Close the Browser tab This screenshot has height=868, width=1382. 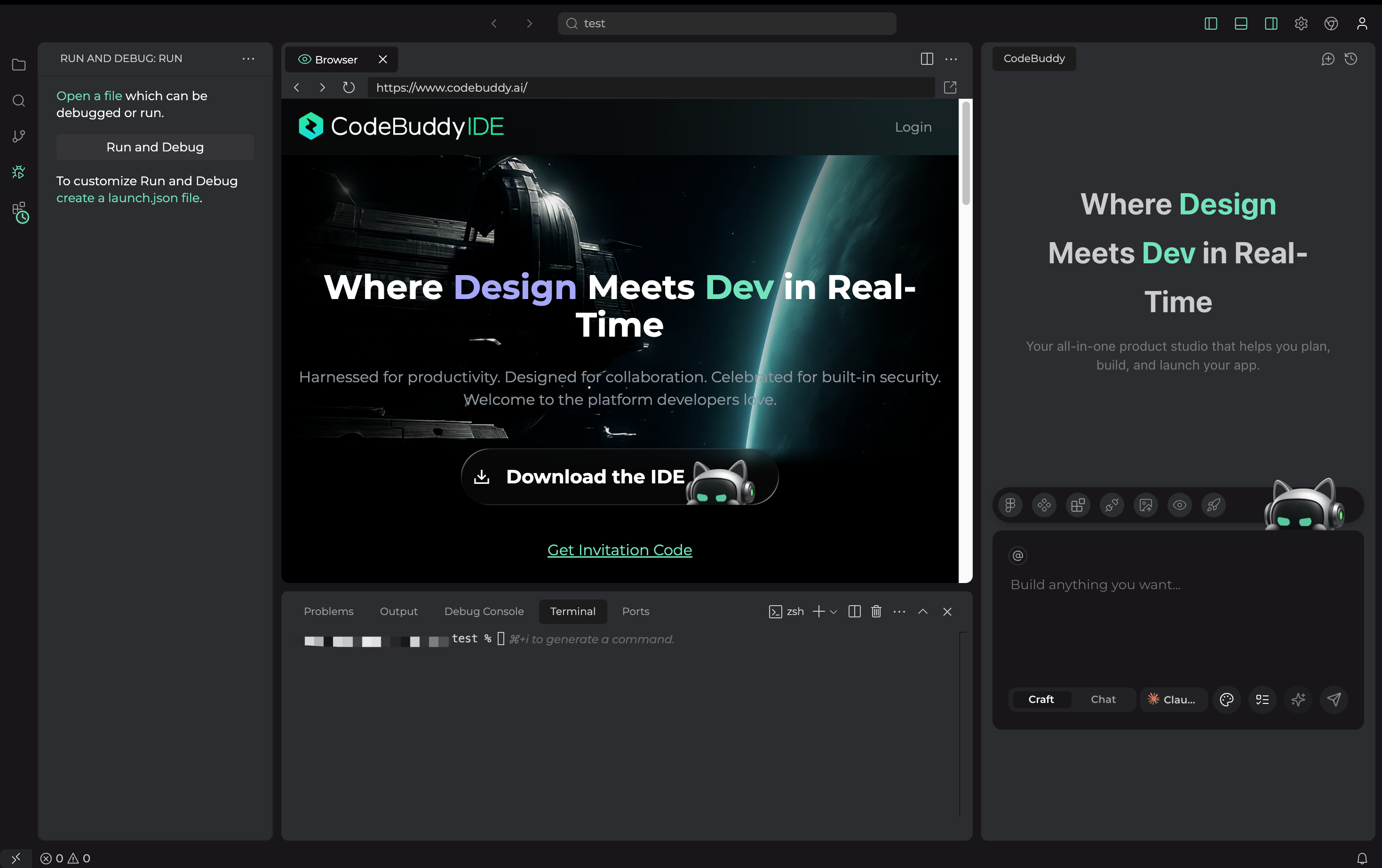tap(383, 60)
